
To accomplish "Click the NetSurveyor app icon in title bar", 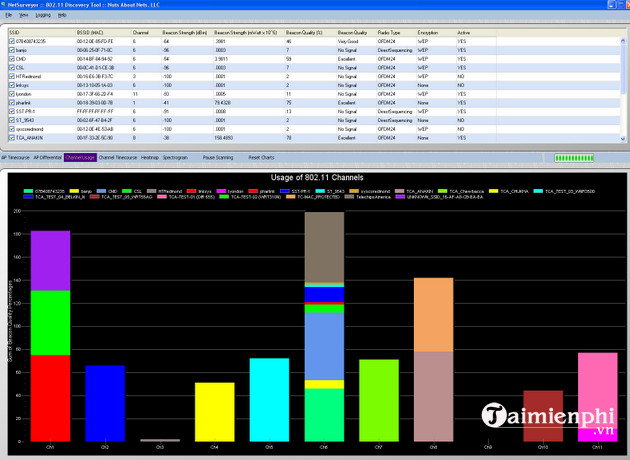I will pyautogui.click(x=4, y=5).
